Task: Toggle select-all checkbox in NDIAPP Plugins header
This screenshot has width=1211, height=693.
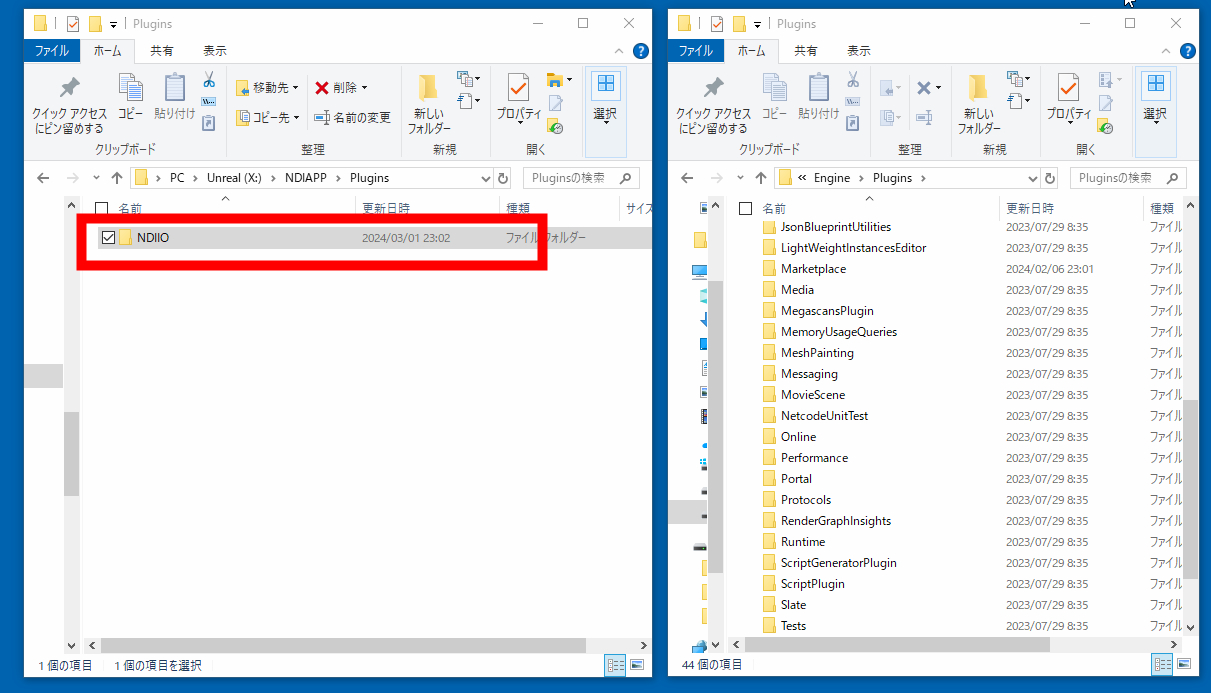Action: click(x=101, y=209)
